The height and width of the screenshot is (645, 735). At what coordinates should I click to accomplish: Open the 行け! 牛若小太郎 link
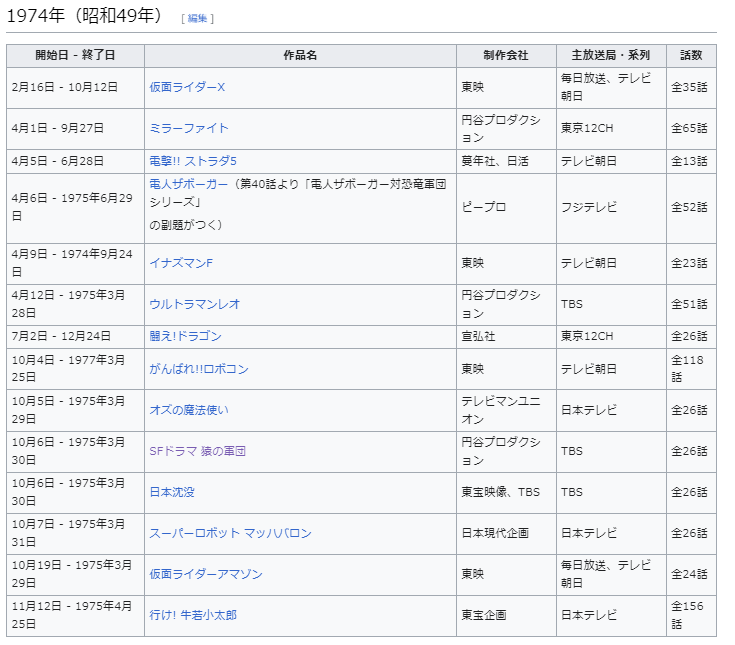coord(193,615)
